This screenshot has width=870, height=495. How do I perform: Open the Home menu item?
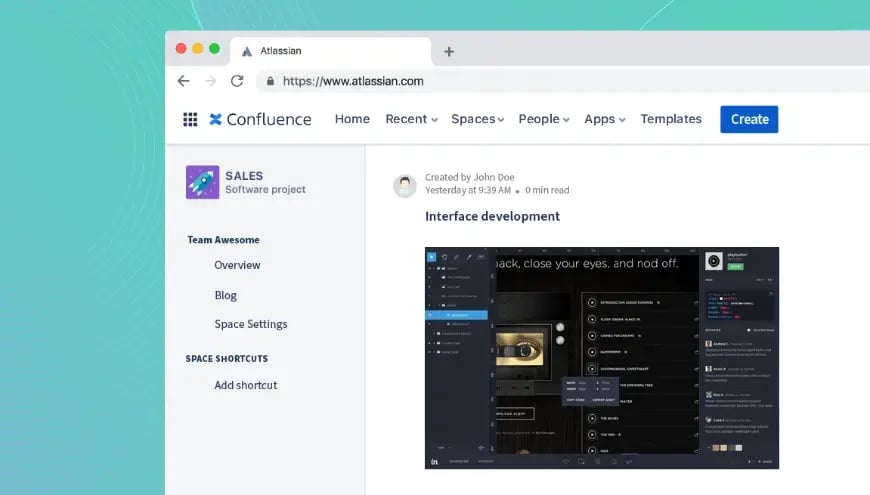tap(352, 119)
